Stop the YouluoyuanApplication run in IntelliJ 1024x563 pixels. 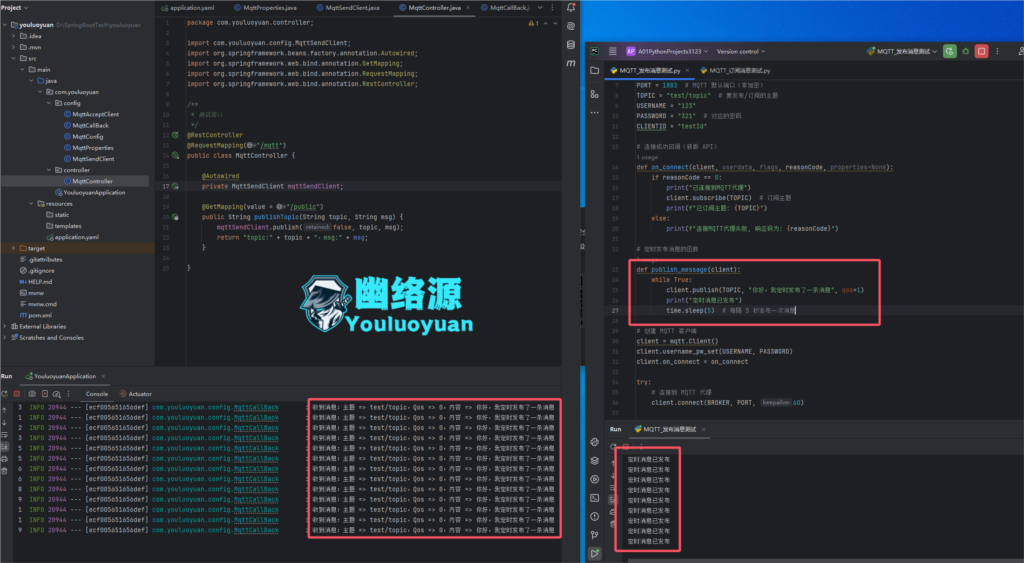tap(17, 394)
